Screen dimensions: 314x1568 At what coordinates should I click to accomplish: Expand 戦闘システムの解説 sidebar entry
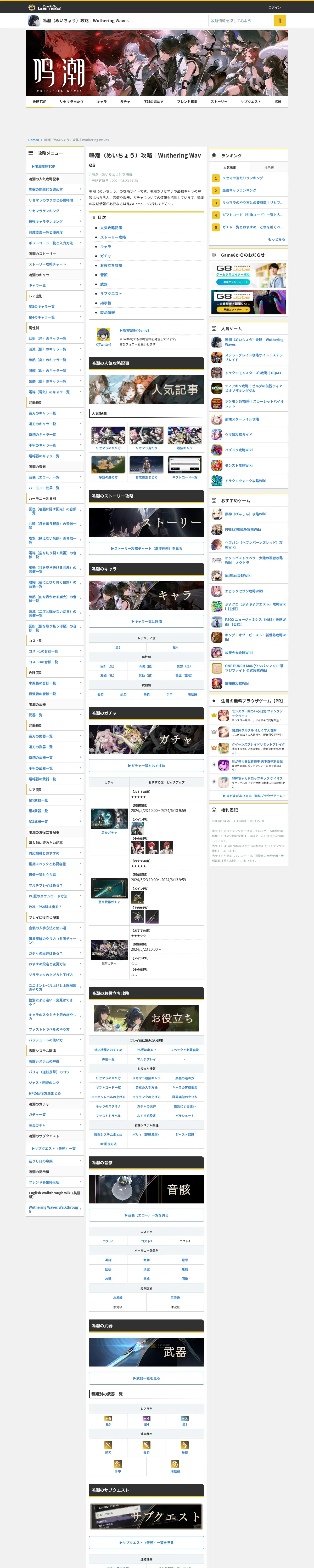point(55,1061)
